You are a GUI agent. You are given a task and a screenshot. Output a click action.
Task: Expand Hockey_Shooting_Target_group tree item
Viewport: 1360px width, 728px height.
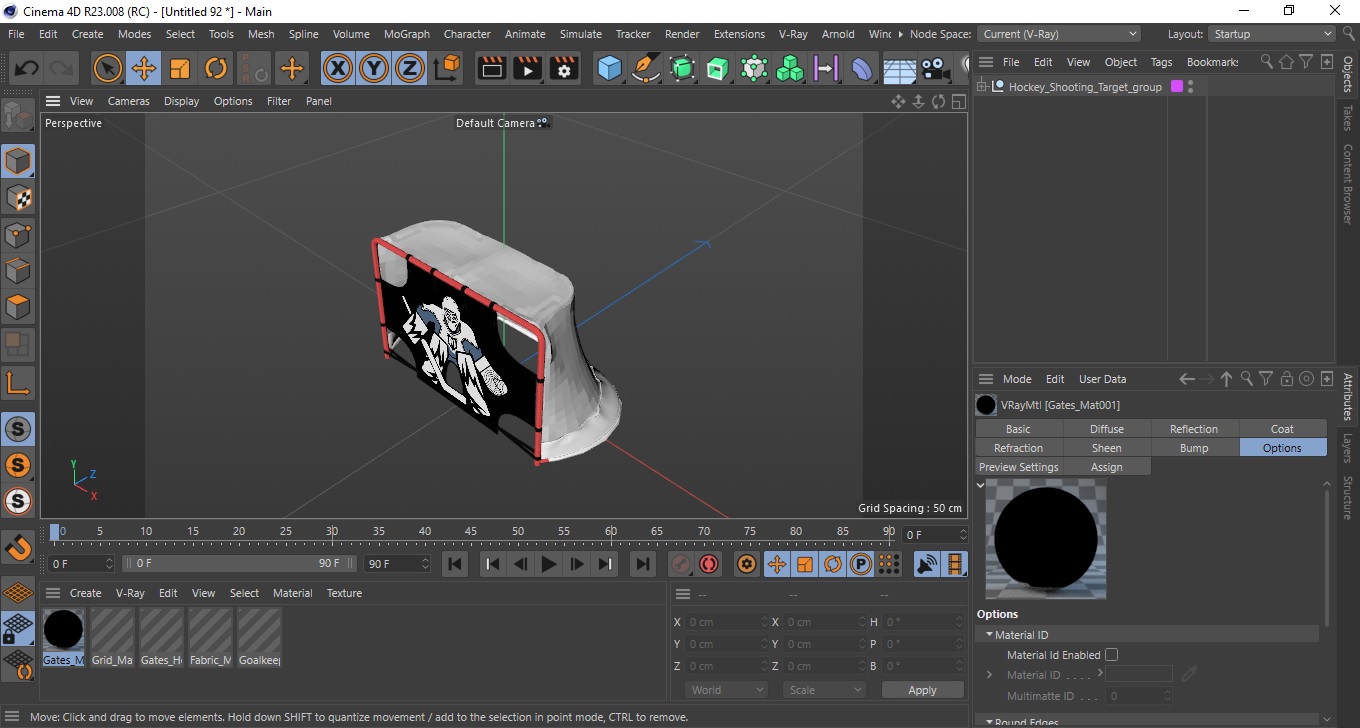pyautogui.click(x=982, y=87)
